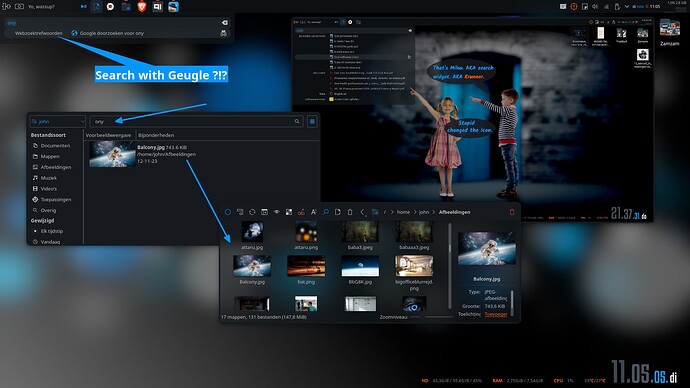This screenshot has width=690, height=388.
Task: Click the rename text icon in Dolphin toolbar
Action: (x=313, y=212)
